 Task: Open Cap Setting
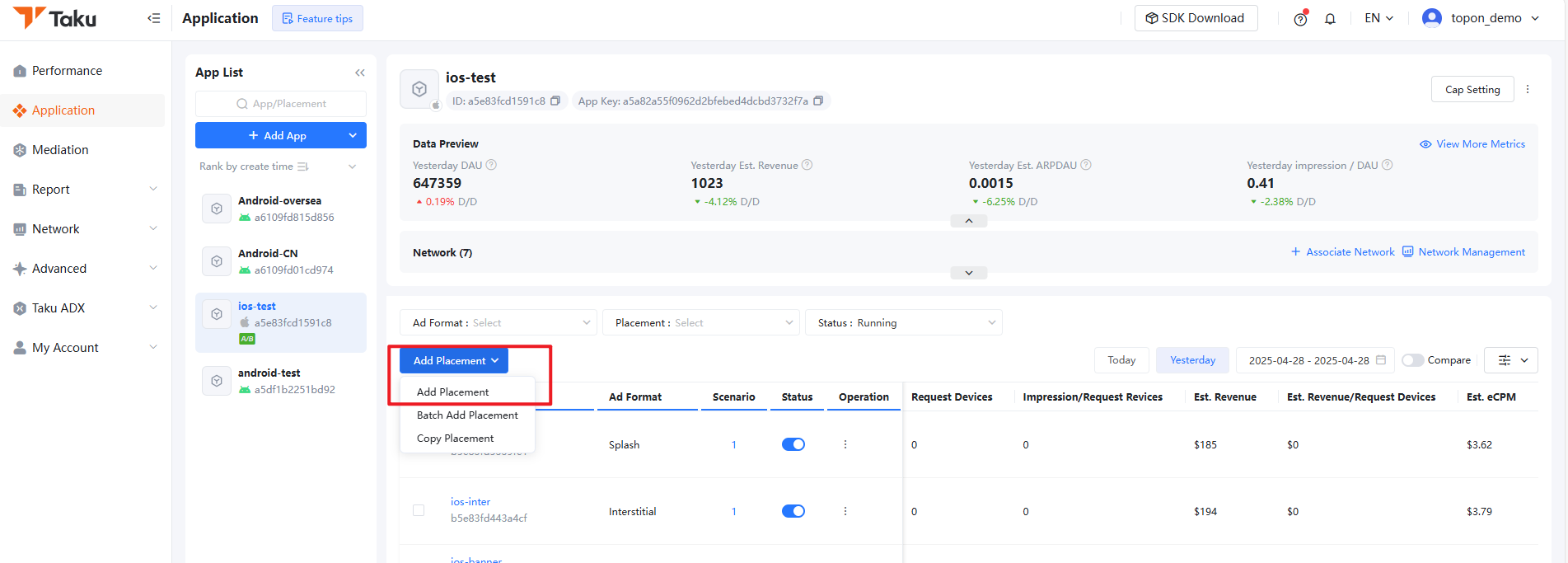point(1472,89)
